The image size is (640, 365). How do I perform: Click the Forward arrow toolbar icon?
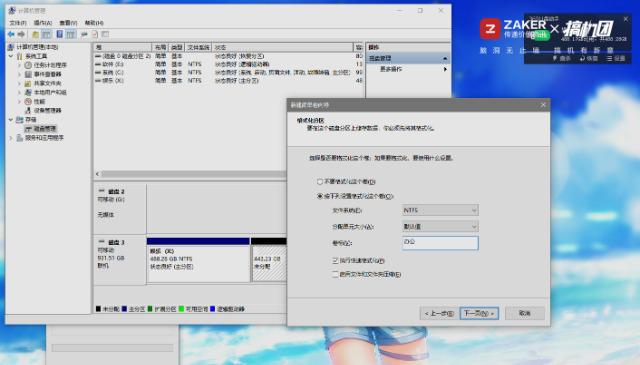coord(21,35)
